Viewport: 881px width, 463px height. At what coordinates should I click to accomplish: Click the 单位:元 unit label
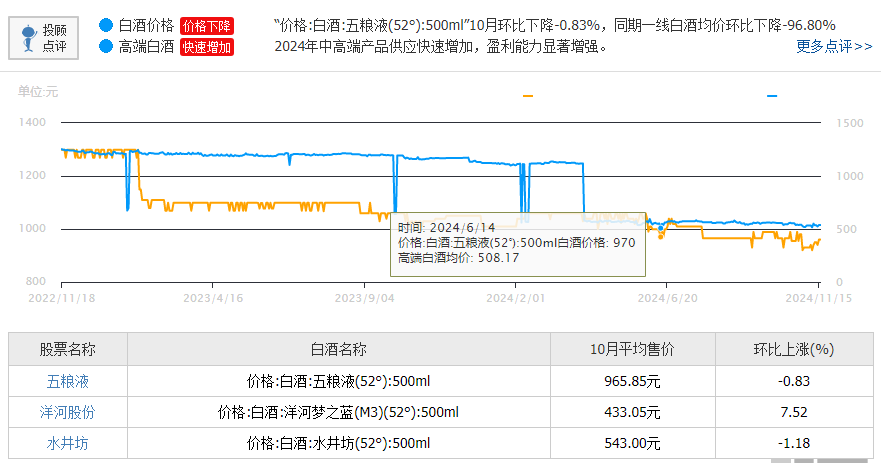(x=38, y=92)
